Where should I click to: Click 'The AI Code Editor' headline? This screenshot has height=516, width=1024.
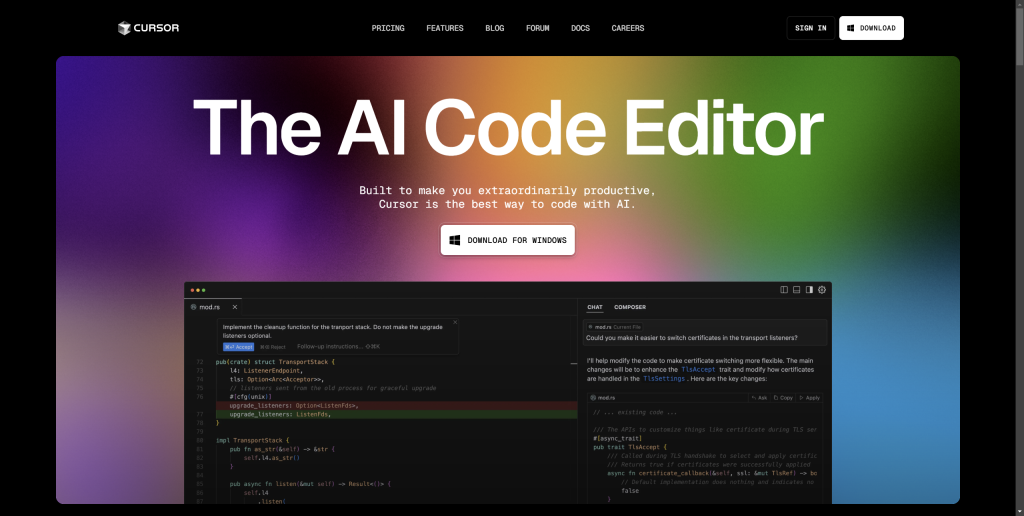coord(508,129)
